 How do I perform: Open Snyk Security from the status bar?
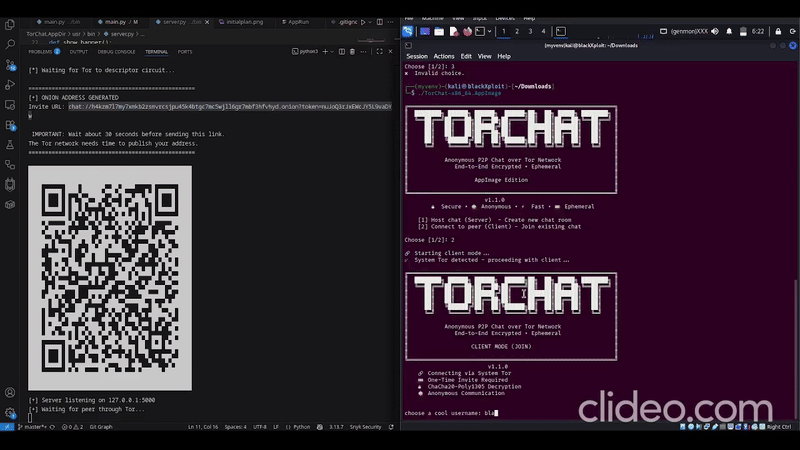(x=365, y=427)
